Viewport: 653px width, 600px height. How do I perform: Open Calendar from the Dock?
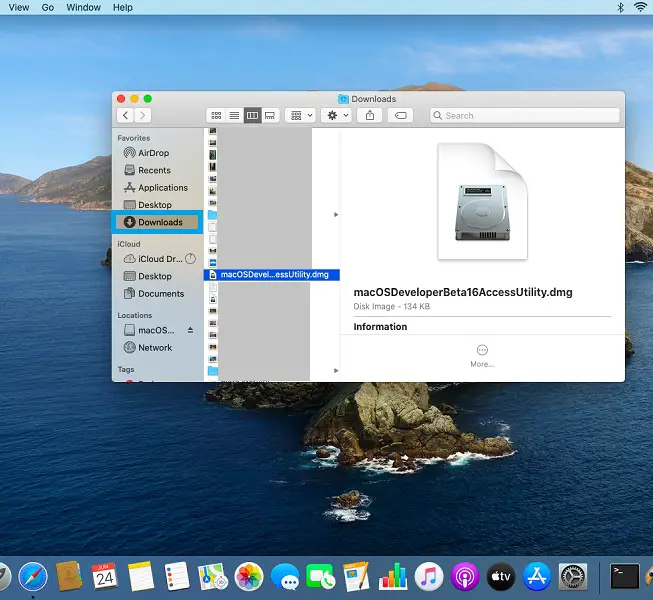click(x=105, y=577)
